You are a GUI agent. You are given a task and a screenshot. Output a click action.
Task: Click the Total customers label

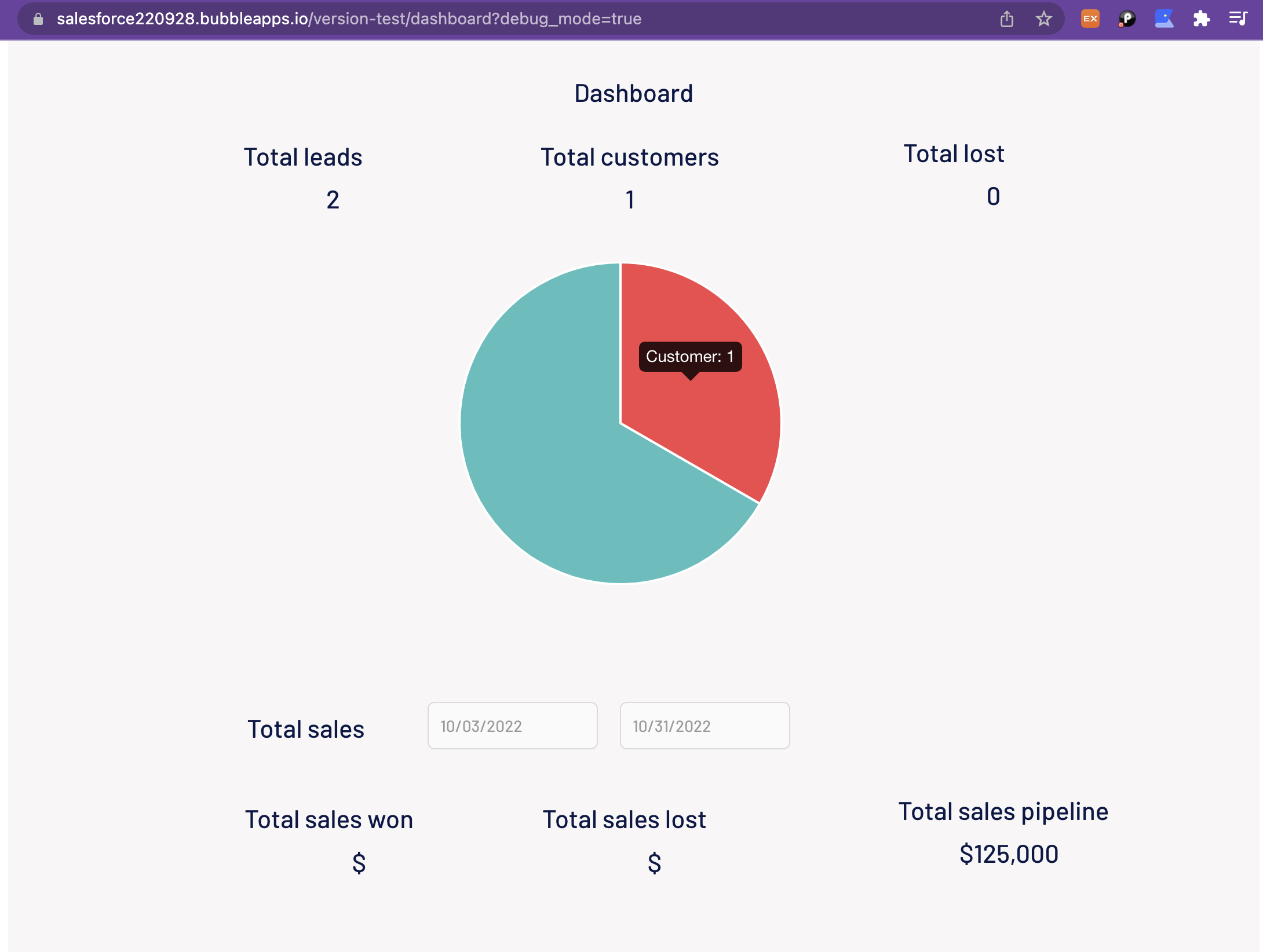(630, 157)
